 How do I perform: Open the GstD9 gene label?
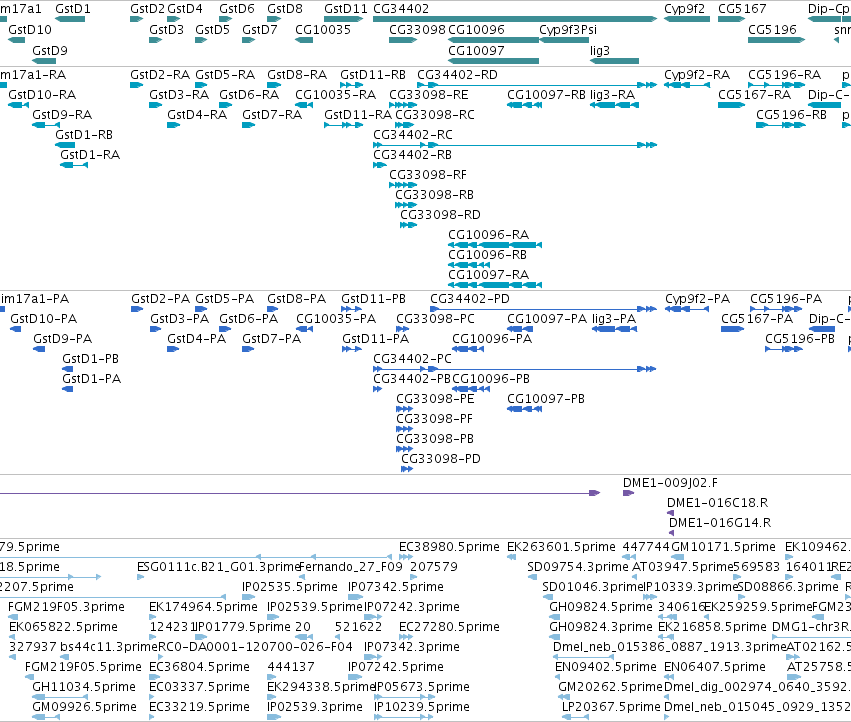[x=50, y=50]
